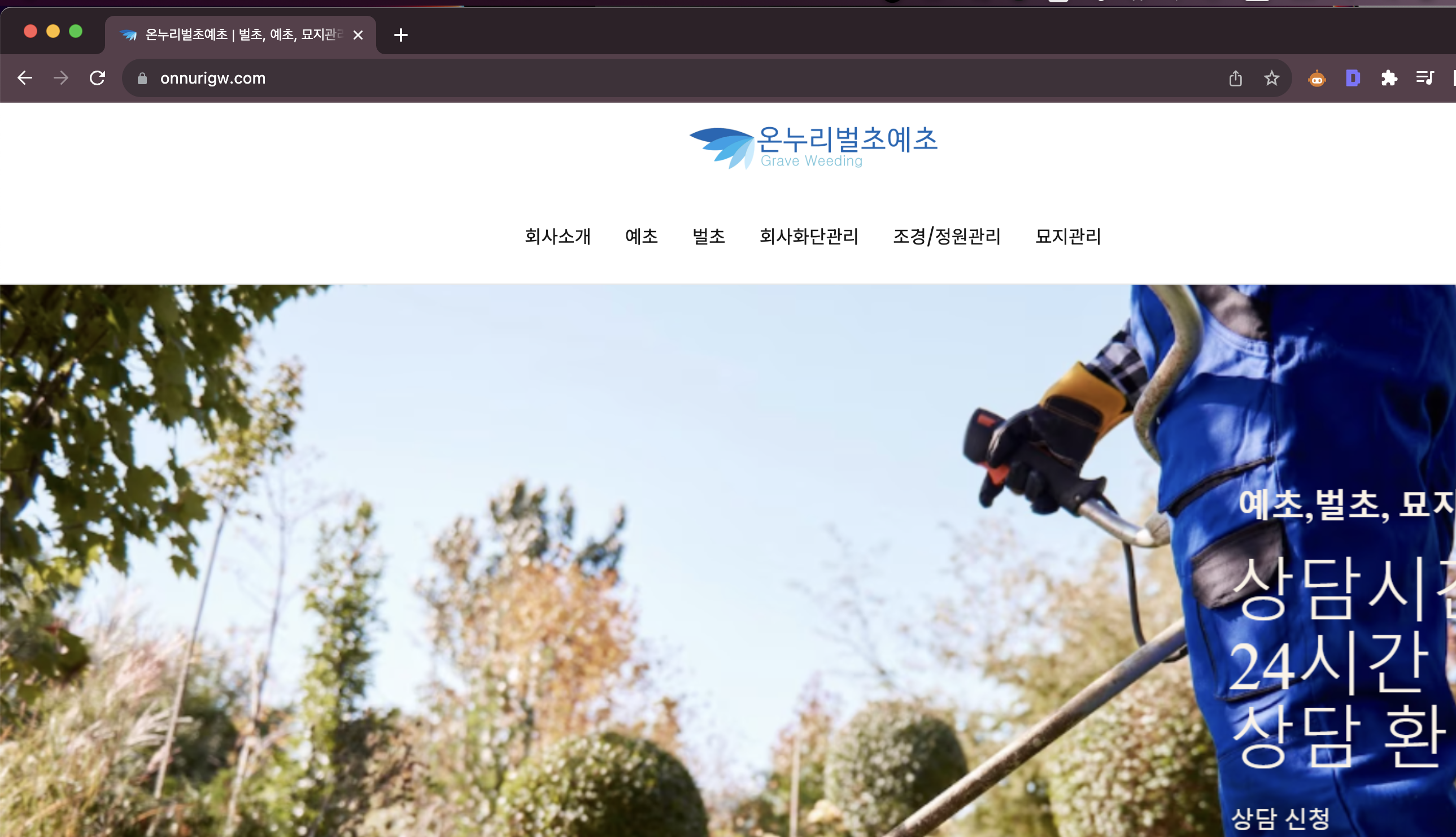Open the 회사소개 menu item
The height and width of the screenshot is (837, 1456).
click(x=557, y=236)
